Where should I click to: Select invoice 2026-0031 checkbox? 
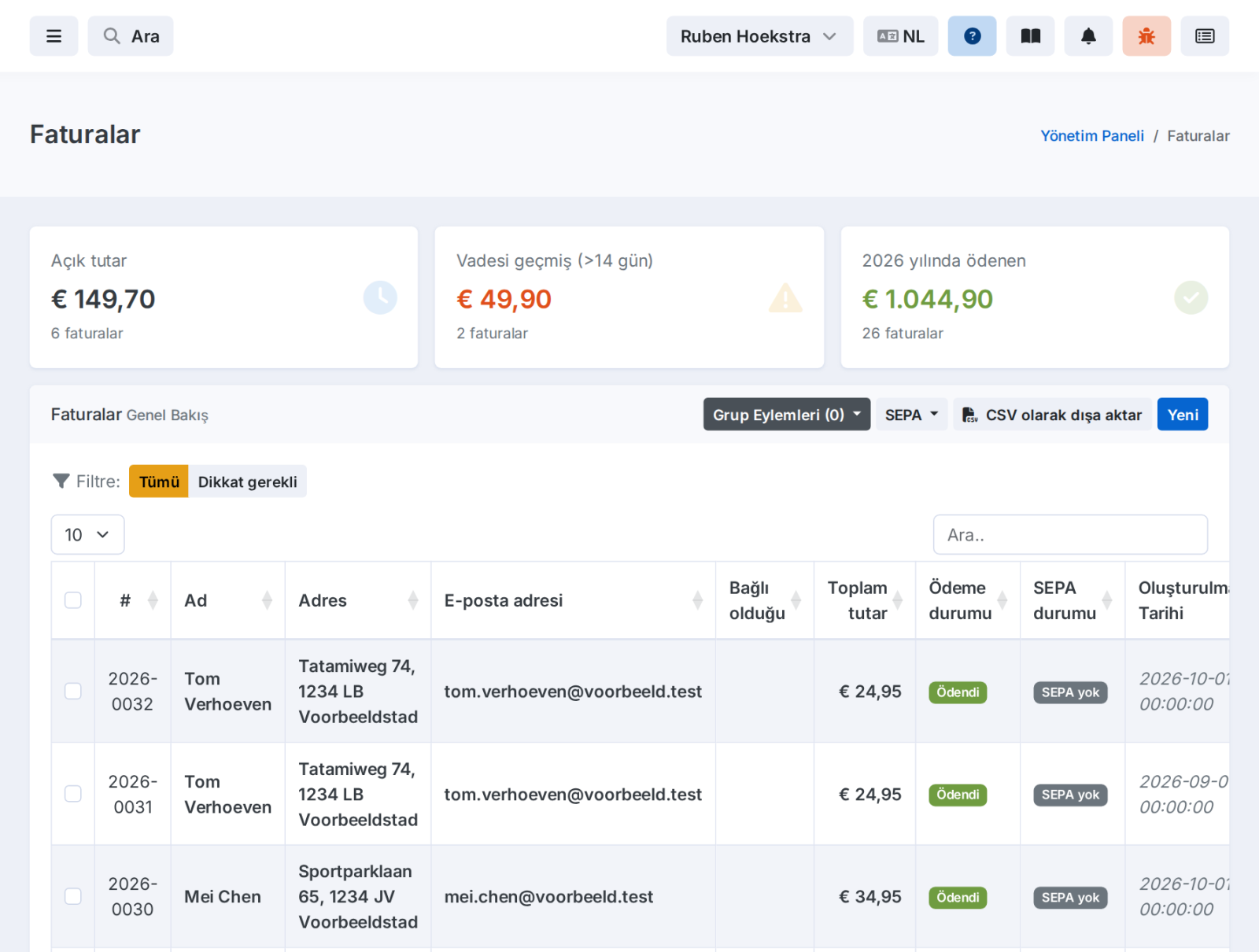coord(73,794)
